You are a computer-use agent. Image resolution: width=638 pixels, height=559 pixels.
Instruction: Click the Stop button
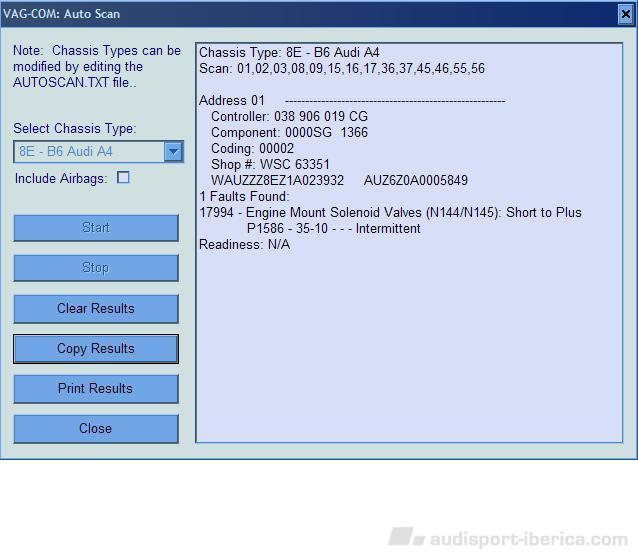[x=96, y=268]
